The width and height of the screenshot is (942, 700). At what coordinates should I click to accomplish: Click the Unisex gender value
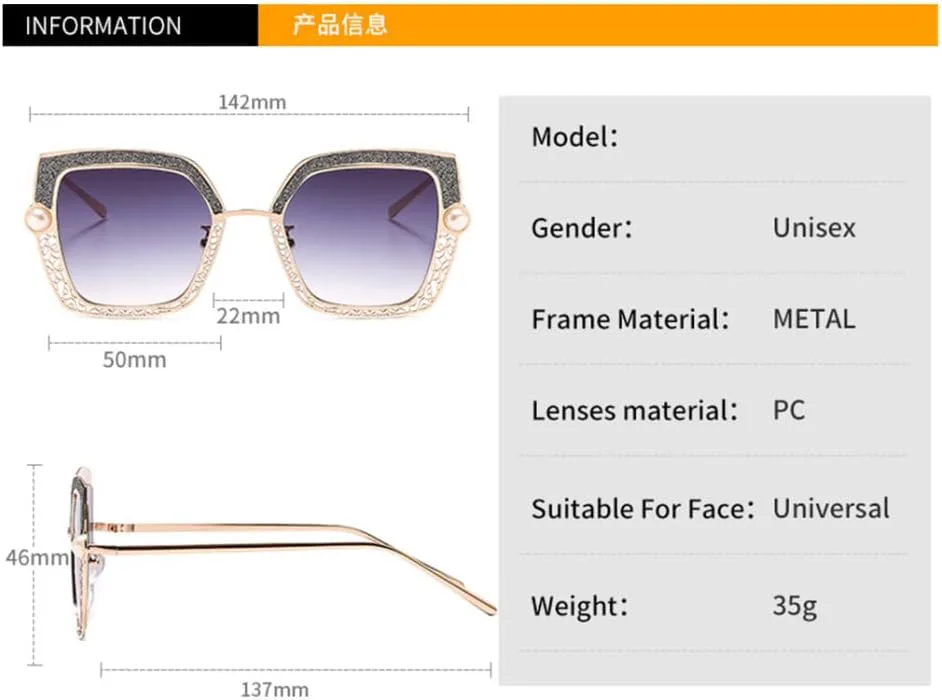click(814, 228)
